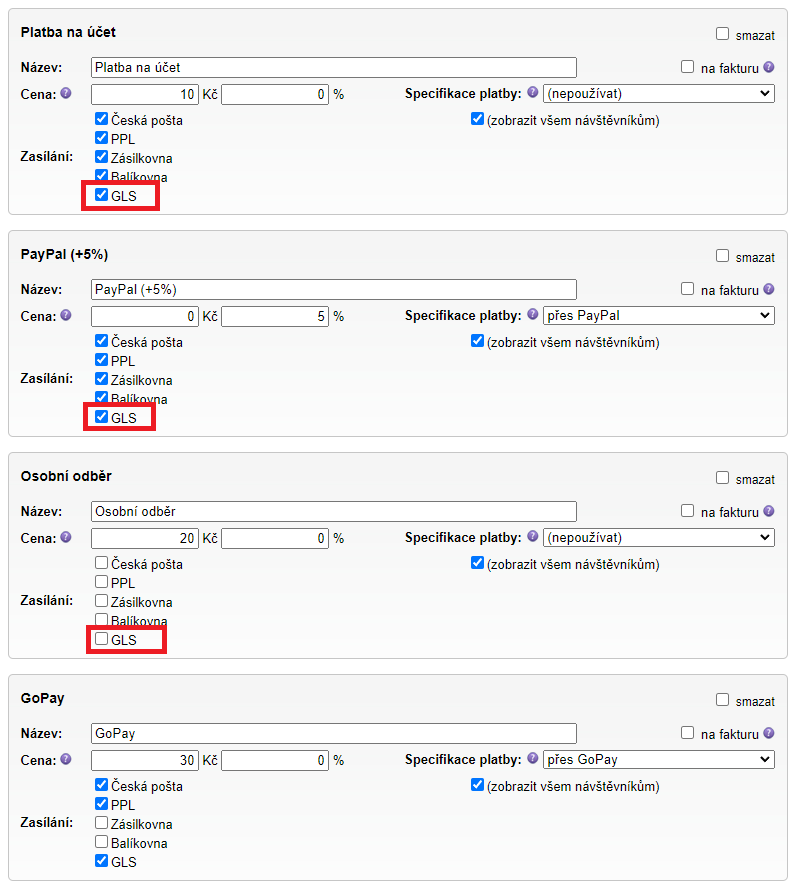Open Specifikace platby dropdown showing 'přes PayPal'
Image resolution: width=800 pixels, height=888 pixels.
[x=658, y=316]
